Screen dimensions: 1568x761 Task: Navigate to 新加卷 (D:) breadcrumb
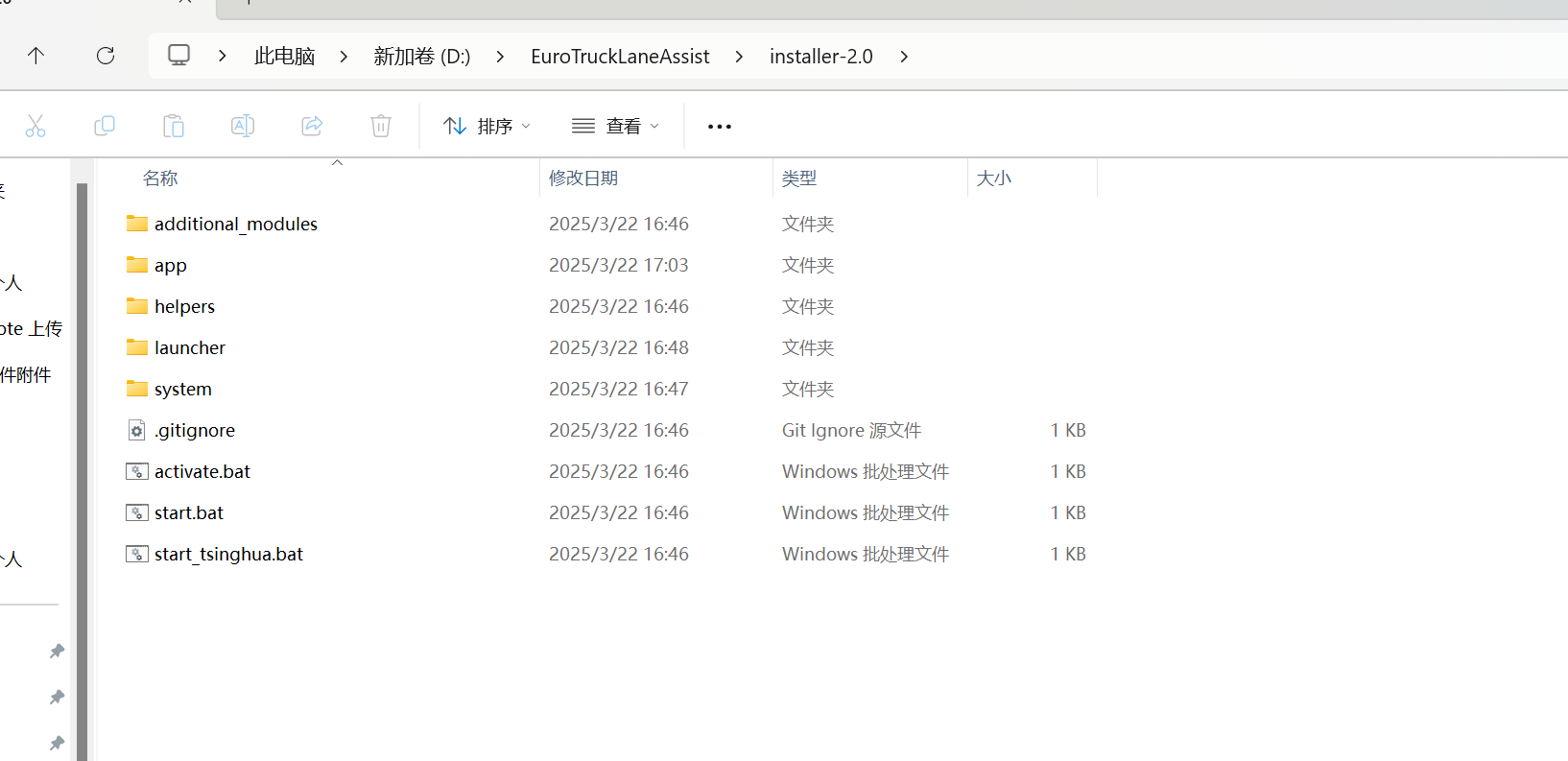[x=421, y=57]
